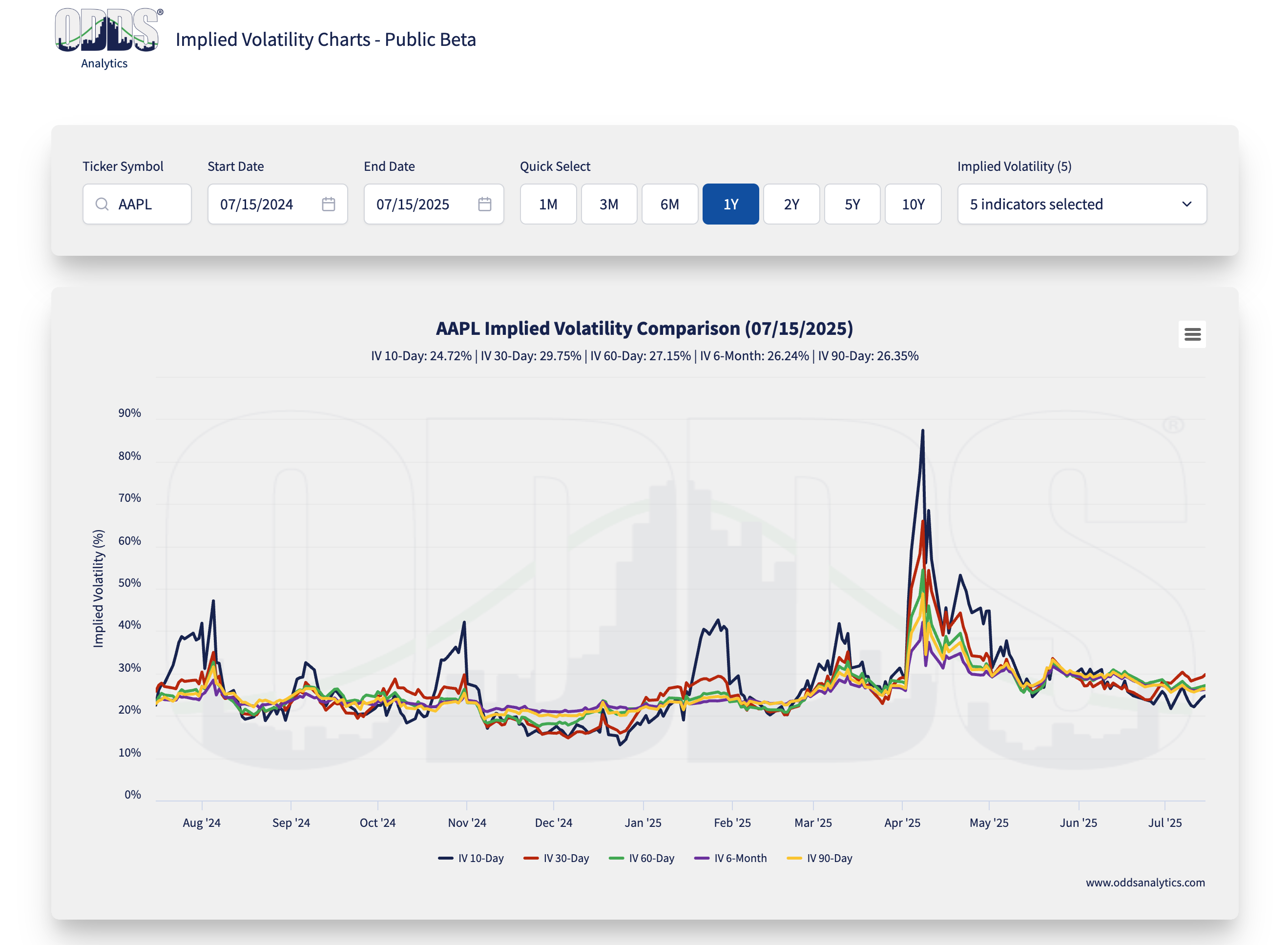This screenshot has width=1288, height=945.
Task: Click the 'Quick Select' label
Action: (555, 166)
